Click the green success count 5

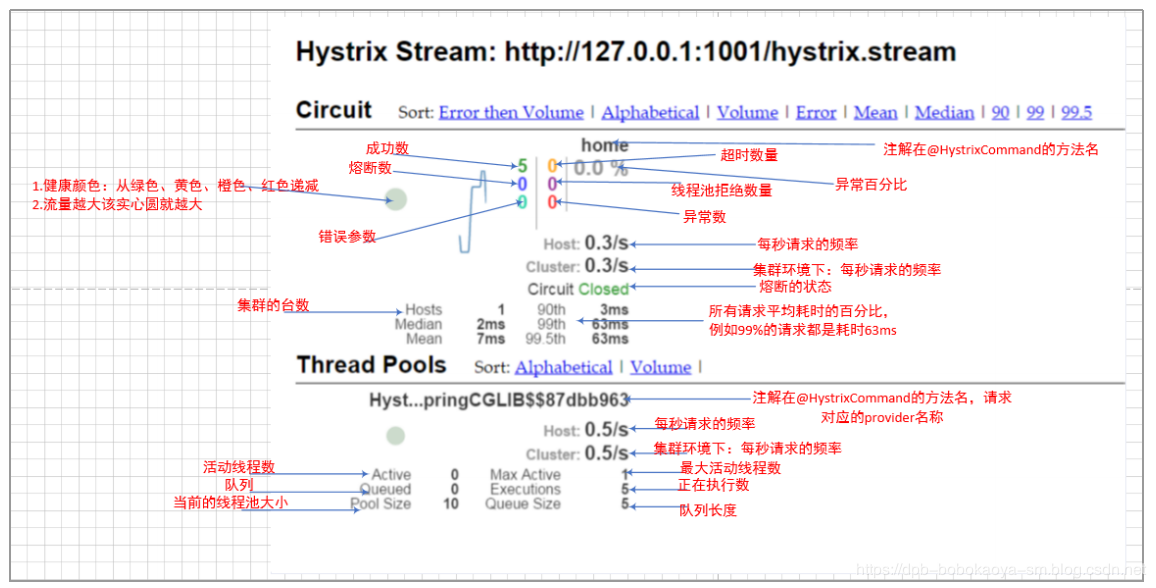coord(523,167)
